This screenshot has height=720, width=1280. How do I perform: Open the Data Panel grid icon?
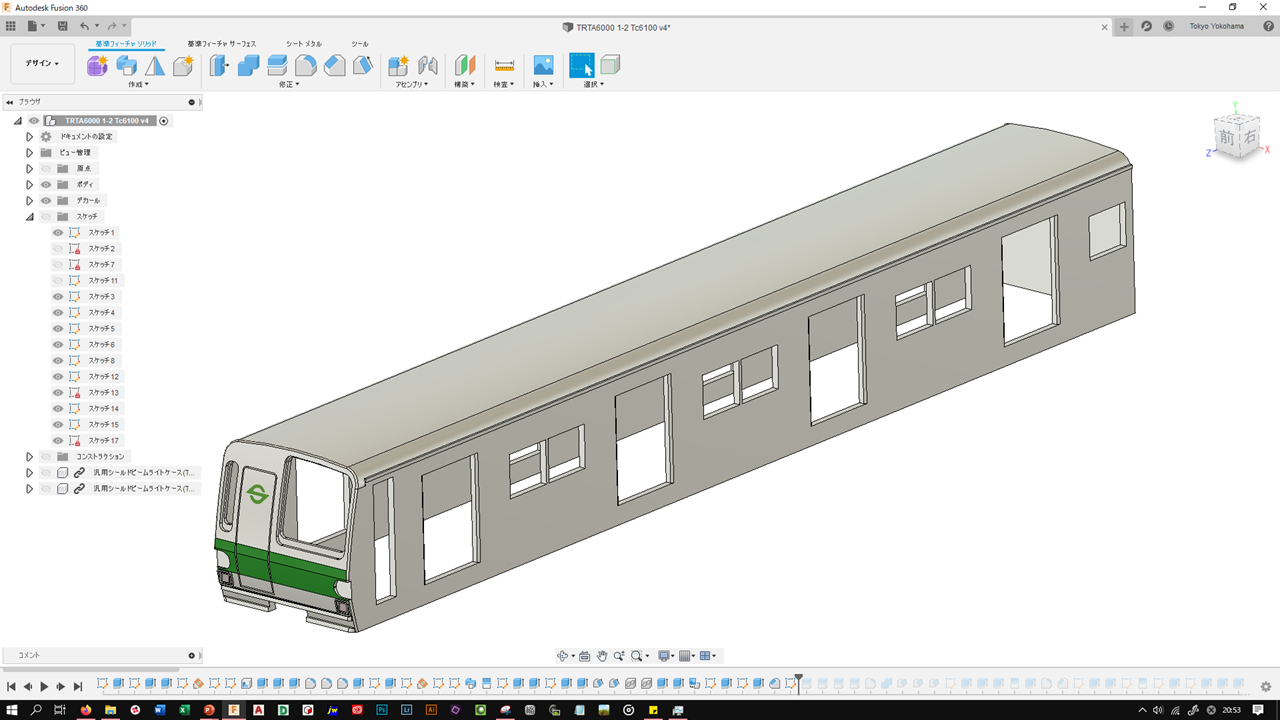(x=11, y=26)
